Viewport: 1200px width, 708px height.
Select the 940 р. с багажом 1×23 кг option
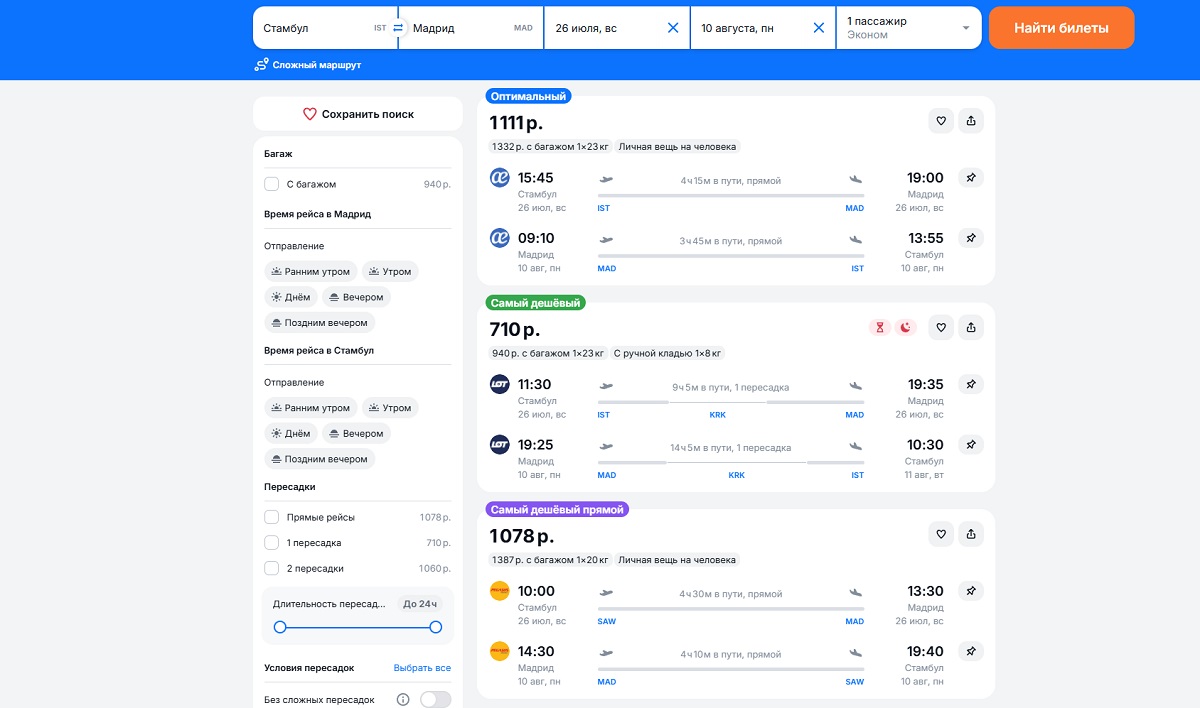(548, 353)
